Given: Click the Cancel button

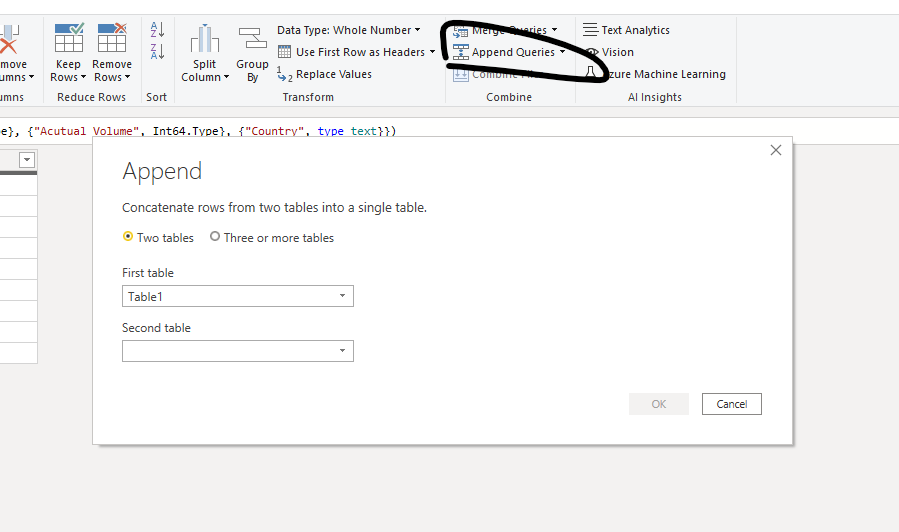Looking at the screenshot, I should tap(732, 404).
